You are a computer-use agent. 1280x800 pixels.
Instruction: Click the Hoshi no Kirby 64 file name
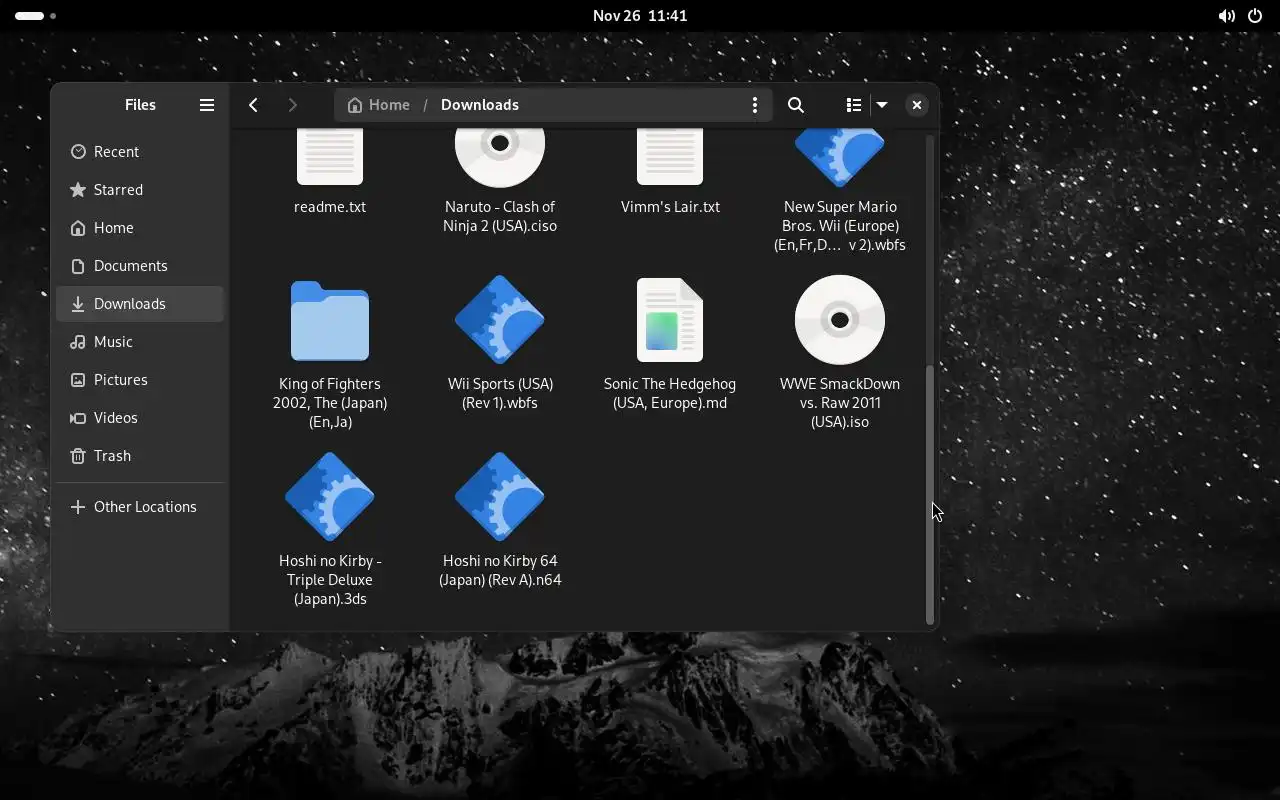click(500, 571)
